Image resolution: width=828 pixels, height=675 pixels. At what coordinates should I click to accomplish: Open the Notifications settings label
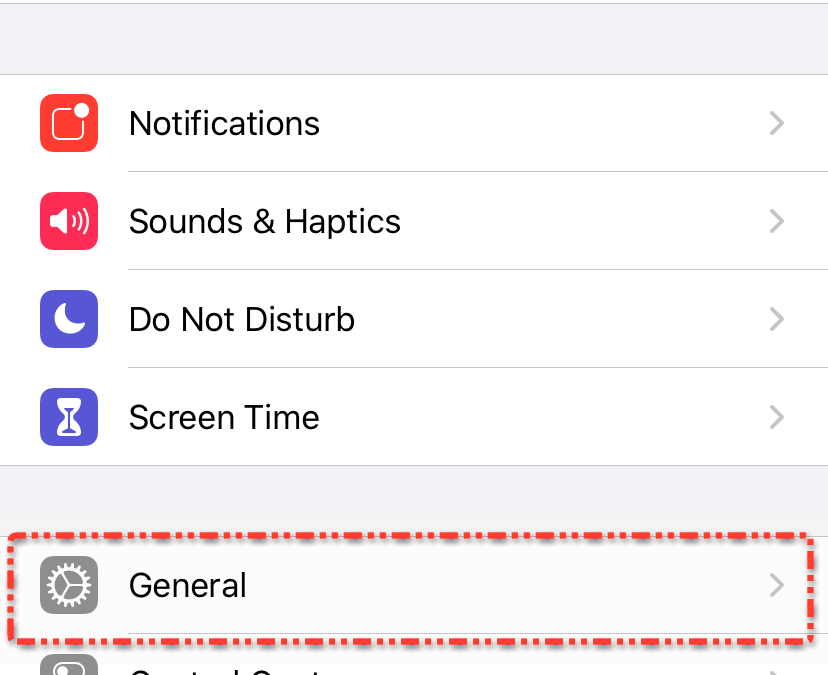coord(224,123)
